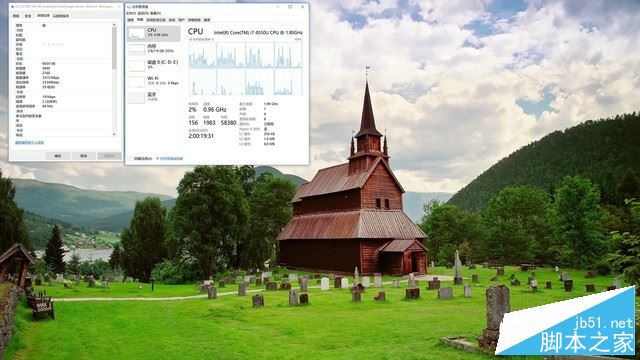Open the 打开资源监视器 (Resource Monitor) link
This screenshot has height=360, width=640.
170,158
